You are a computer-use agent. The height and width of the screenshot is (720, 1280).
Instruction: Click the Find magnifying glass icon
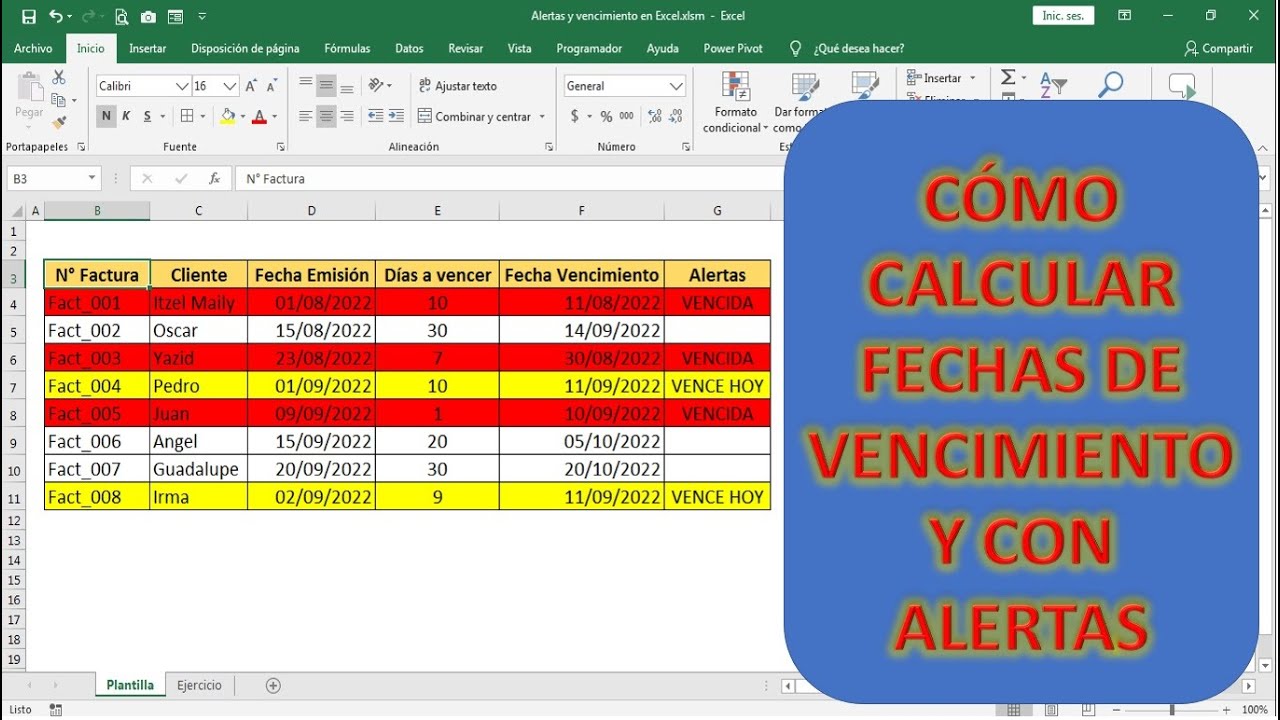[x=1110, y=85]
